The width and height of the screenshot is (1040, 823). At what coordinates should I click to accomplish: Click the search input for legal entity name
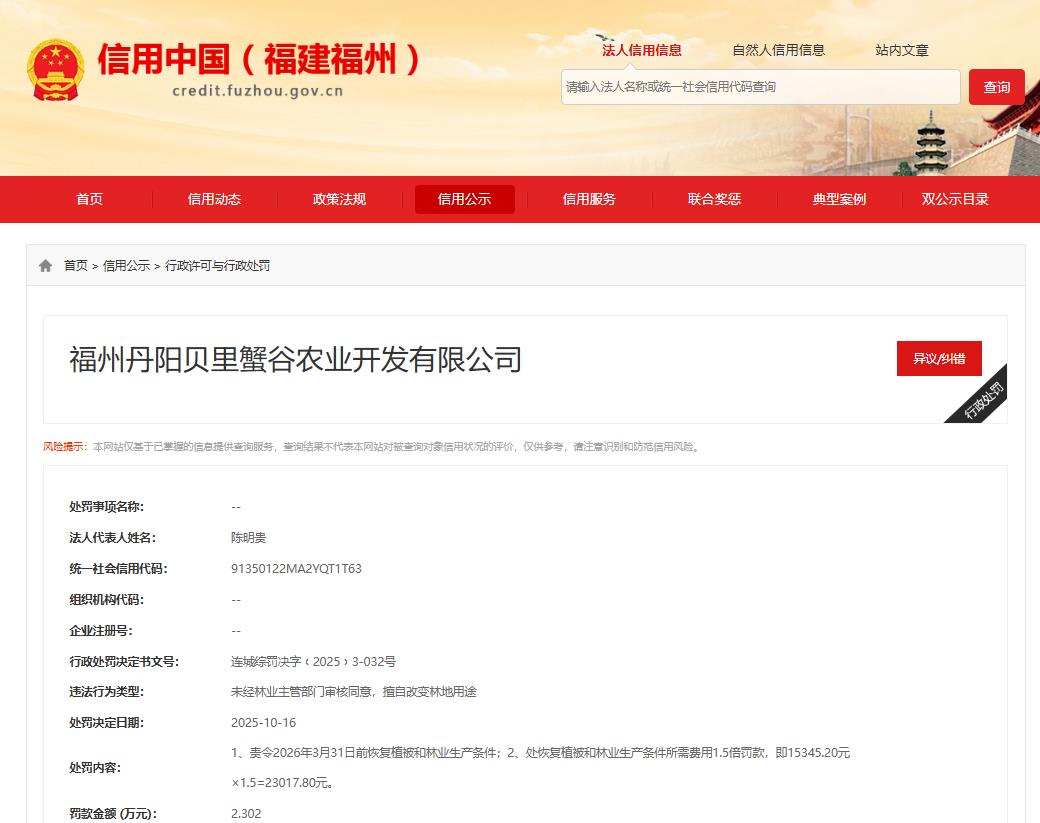[x=760, y=87]
